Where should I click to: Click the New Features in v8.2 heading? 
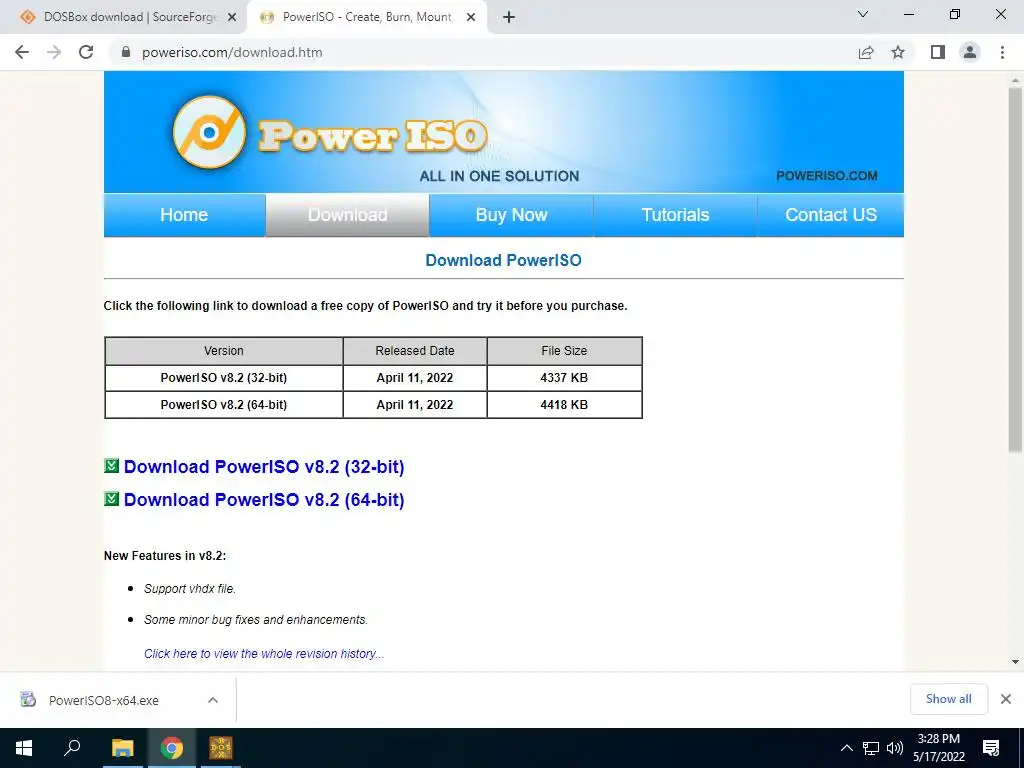[165, 556]
